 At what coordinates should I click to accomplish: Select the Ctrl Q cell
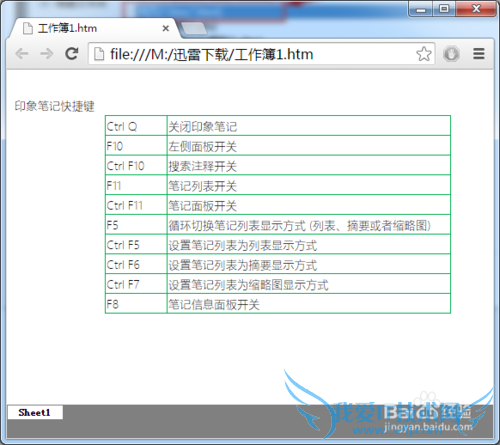[136, 126]
